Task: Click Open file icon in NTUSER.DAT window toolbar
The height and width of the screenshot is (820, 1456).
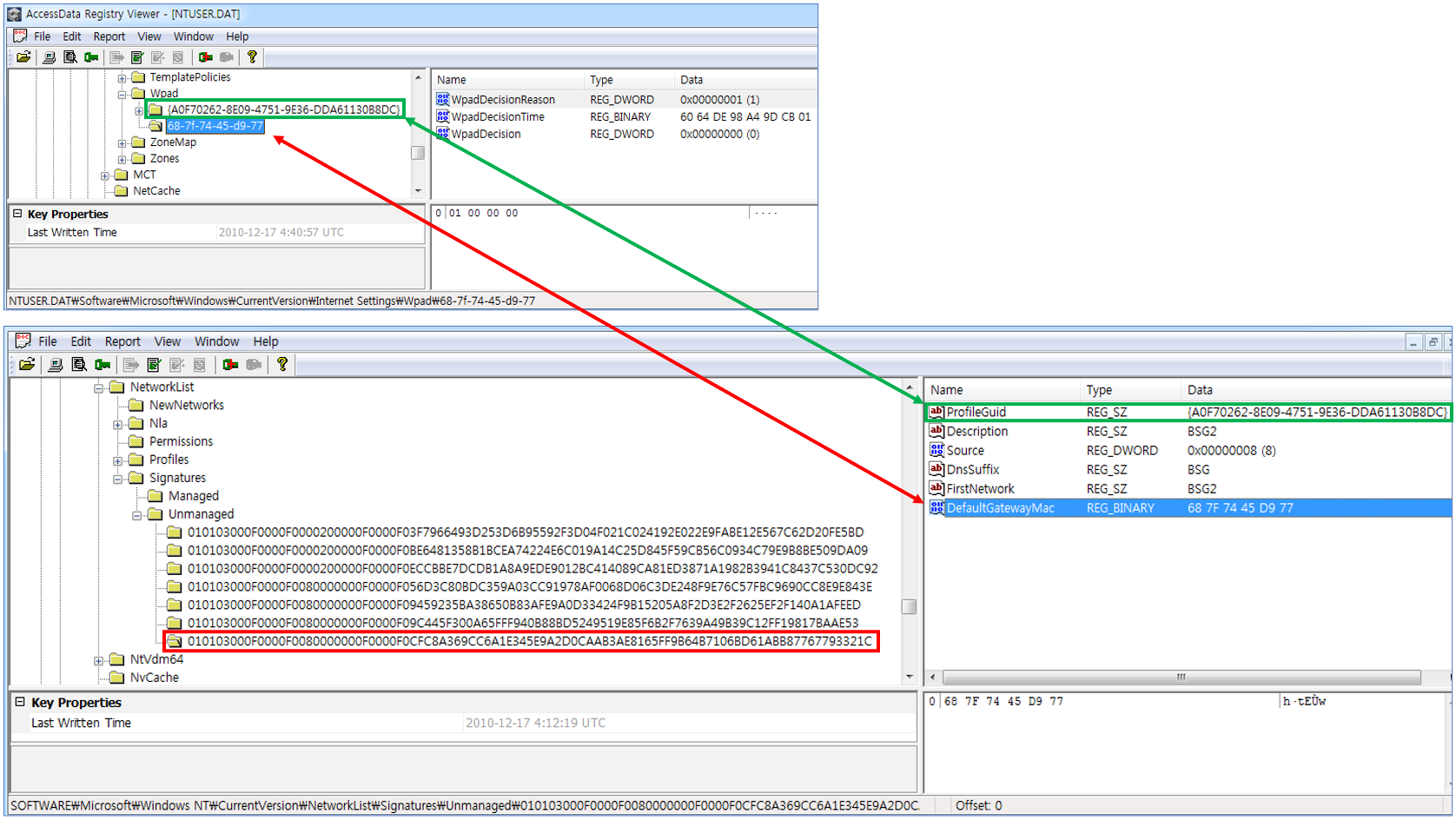Action: (x=24, y=57)
